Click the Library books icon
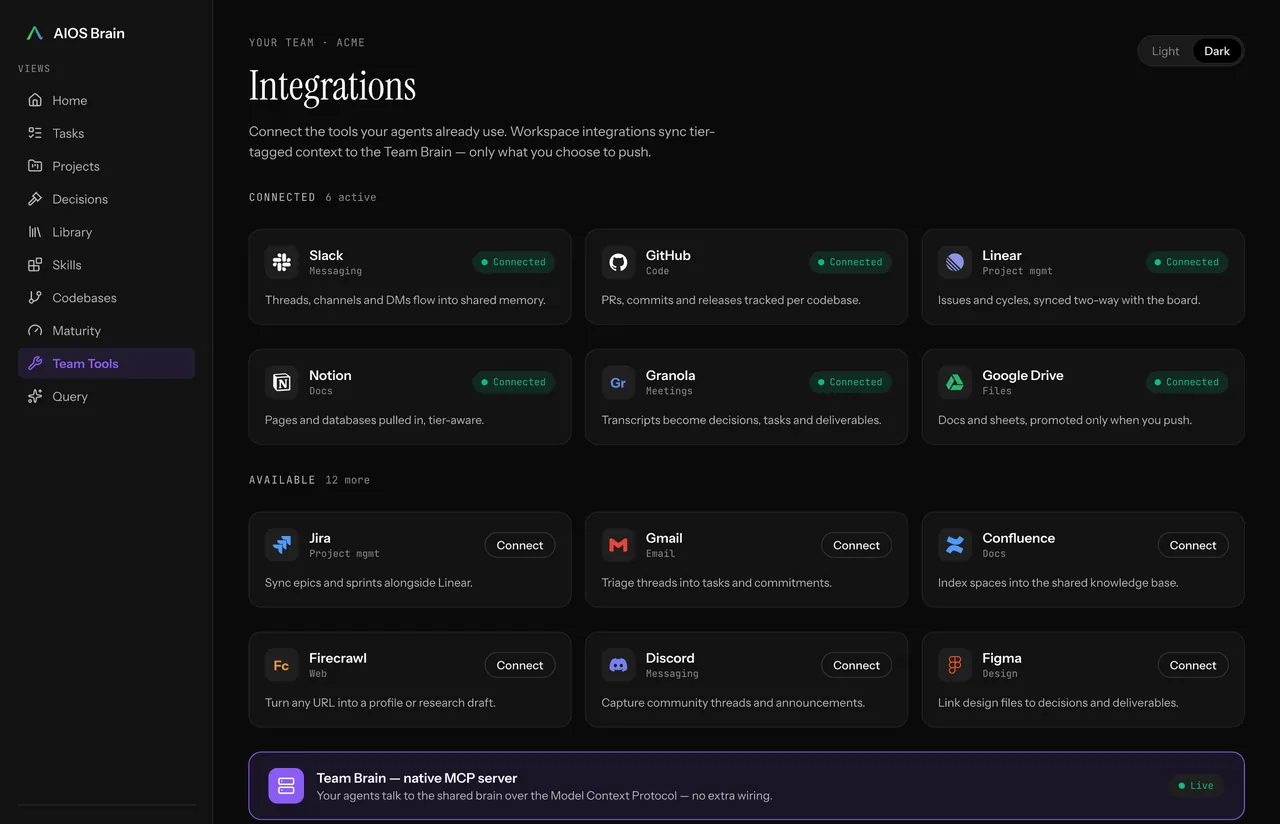1280x824 pixels. (35, 232)
